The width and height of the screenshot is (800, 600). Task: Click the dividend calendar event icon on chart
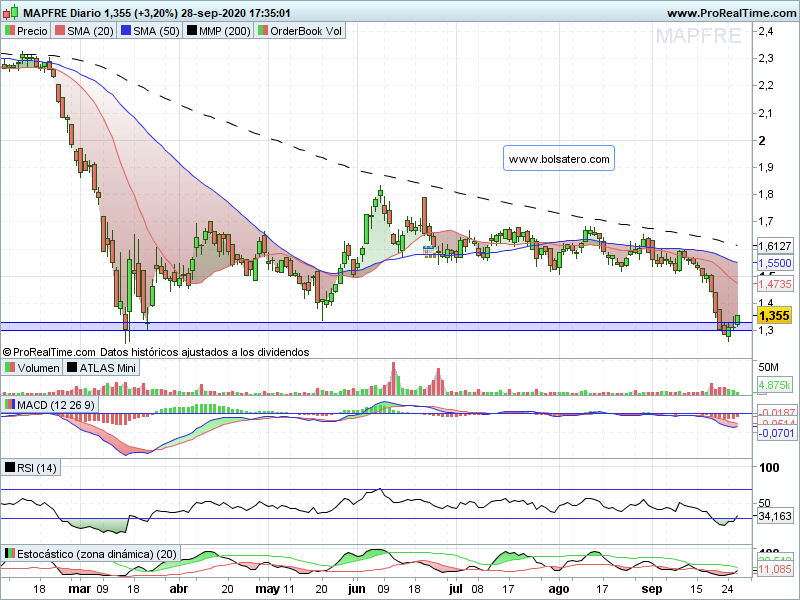pos(429,251)
